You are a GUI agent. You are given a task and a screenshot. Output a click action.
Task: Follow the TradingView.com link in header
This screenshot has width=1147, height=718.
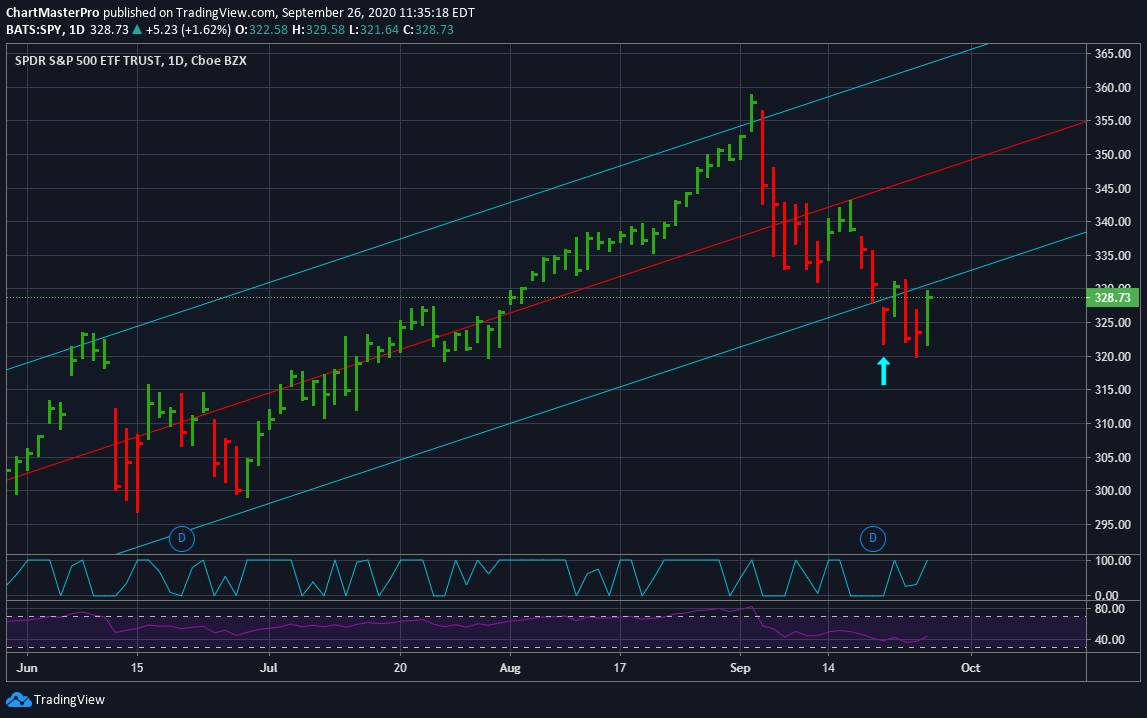pos(225,12)
